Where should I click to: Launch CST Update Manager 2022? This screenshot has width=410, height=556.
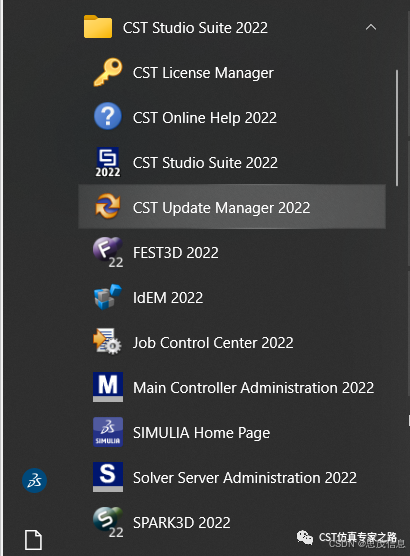(x=232, y=207)
